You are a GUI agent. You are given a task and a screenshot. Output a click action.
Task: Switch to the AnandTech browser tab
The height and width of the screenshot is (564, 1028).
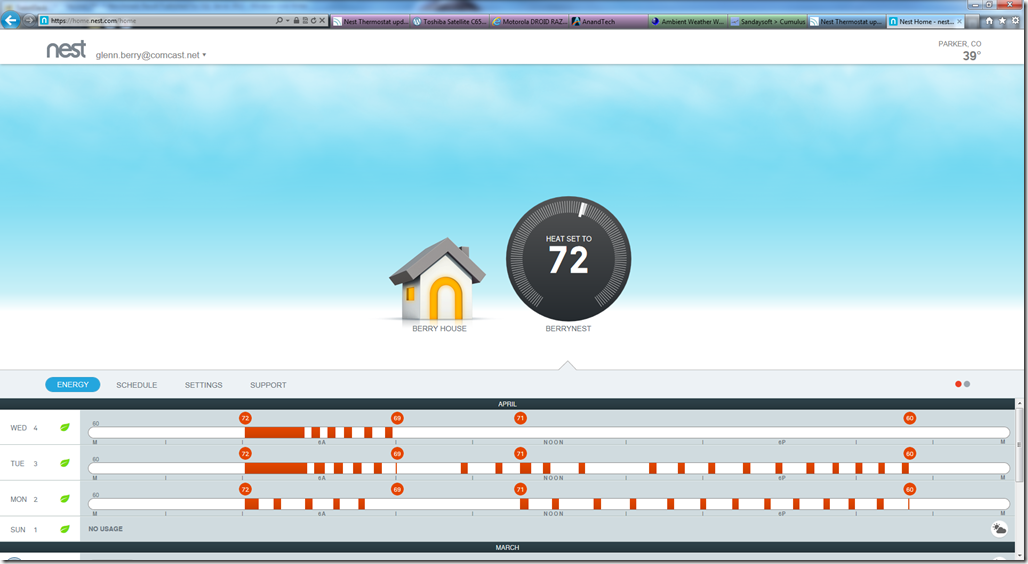[x=609, y=22]
